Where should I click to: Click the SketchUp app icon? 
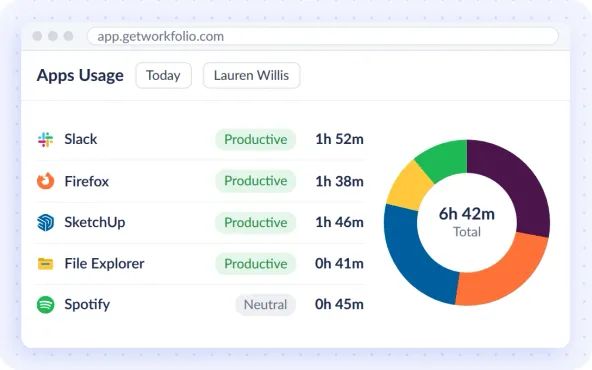point(45,222)
